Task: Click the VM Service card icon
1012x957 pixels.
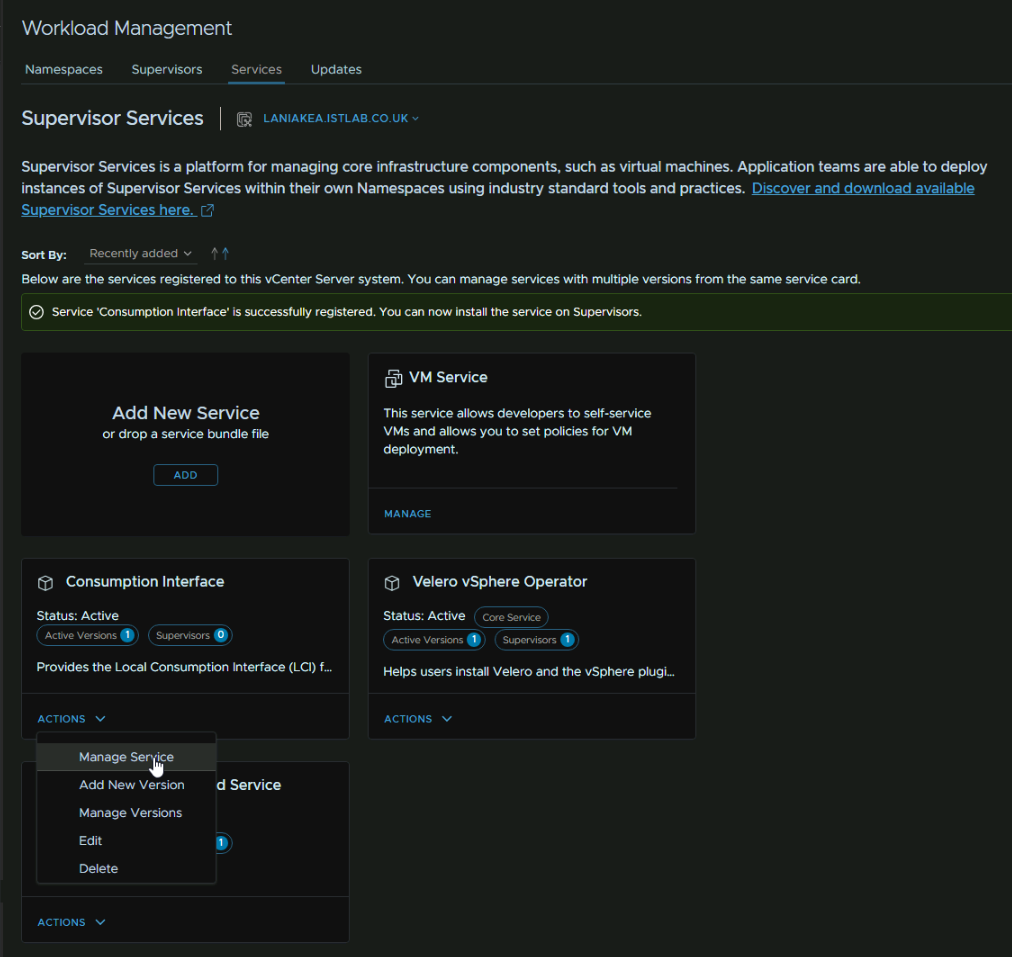Action: pos(393,379)
